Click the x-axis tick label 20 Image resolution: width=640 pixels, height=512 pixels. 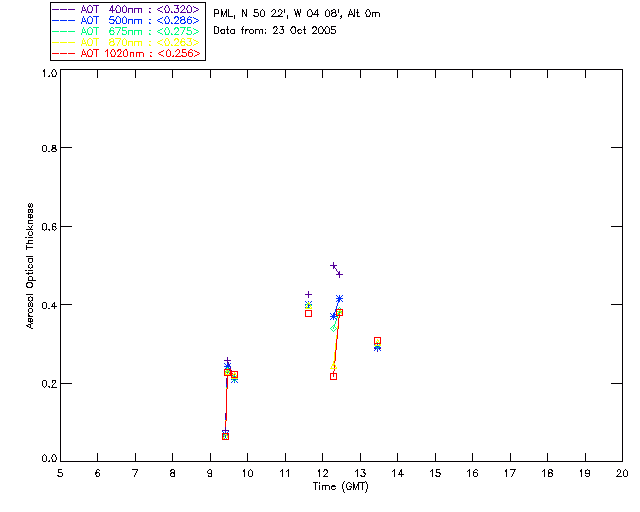[622, 474]
